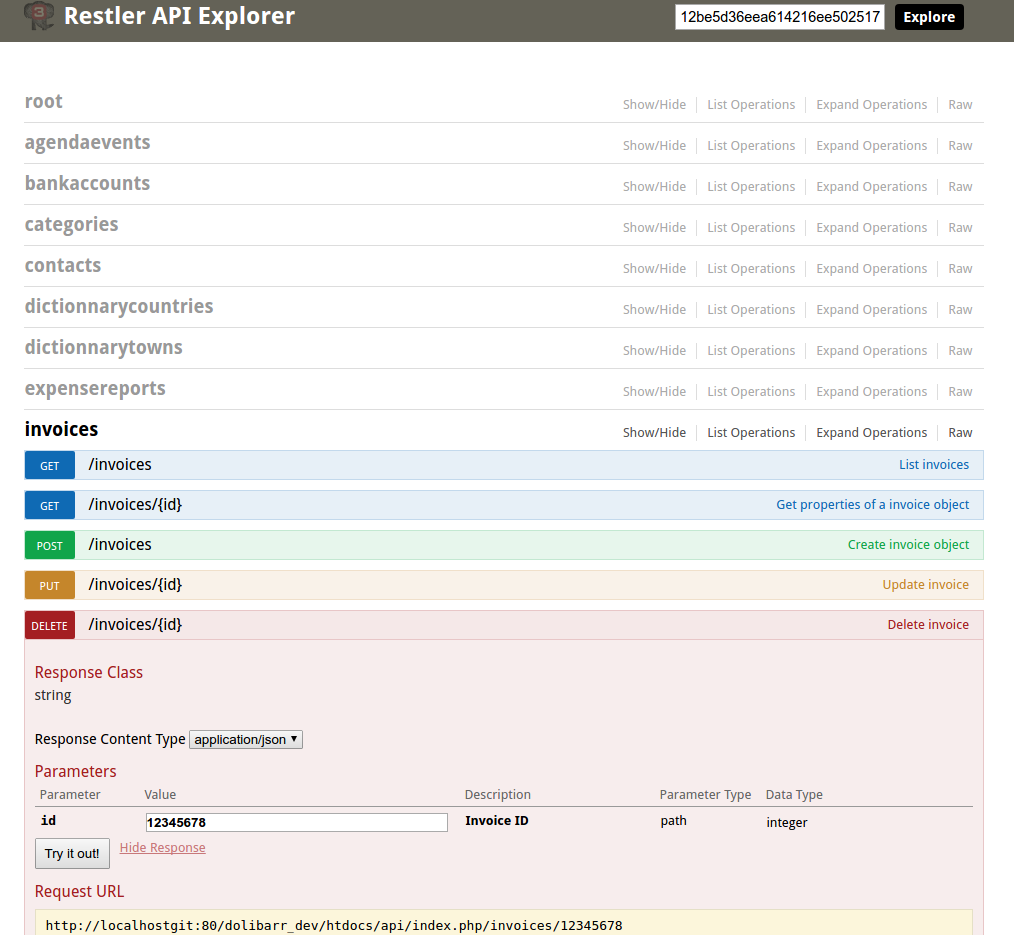This screenshot has height=935, width=1014.
Task: Toggle Show/Hide for bankaccounts
Action: click(654, 186)
